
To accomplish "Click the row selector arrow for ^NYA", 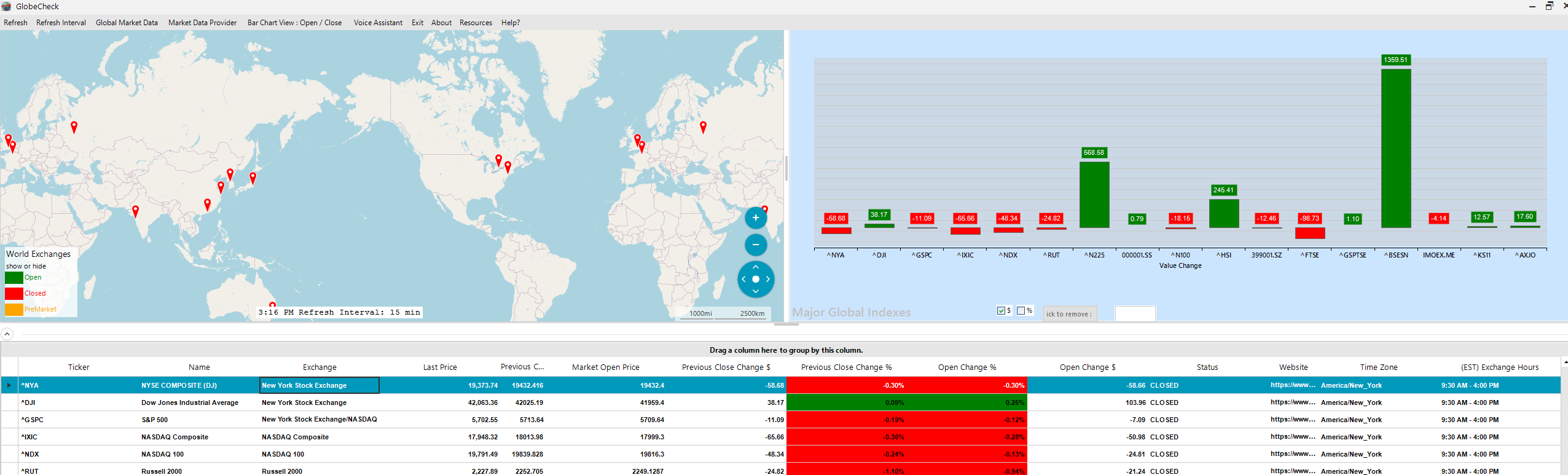I will coord(9,385).
